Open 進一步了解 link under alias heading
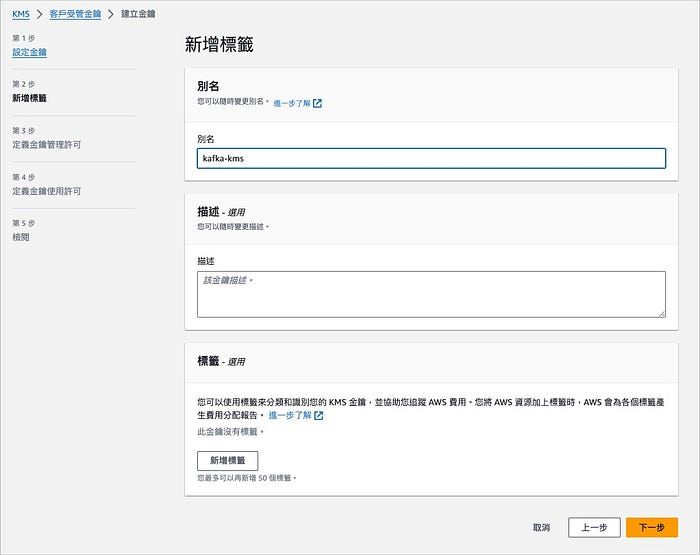 292,103
